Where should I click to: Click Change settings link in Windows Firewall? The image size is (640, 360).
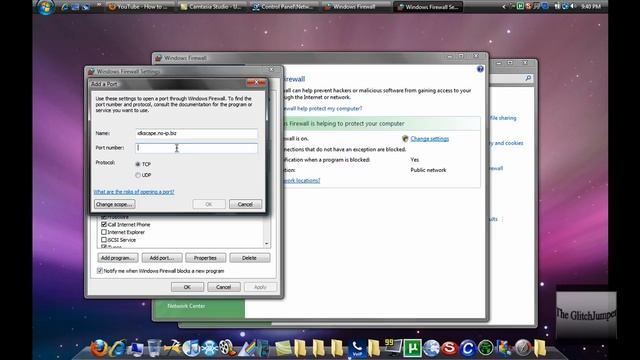point(429,139)
